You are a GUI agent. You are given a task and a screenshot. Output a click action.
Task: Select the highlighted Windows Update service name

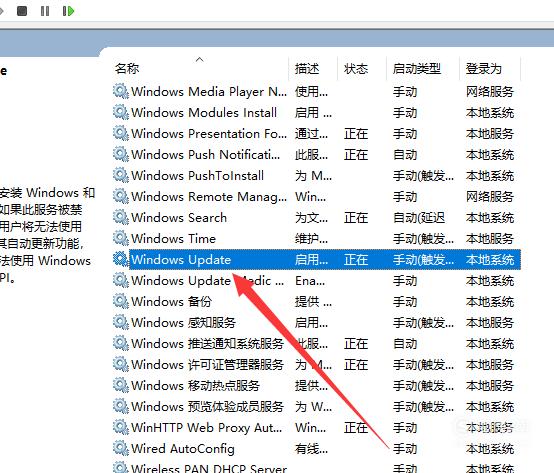[x=181, y=260]
